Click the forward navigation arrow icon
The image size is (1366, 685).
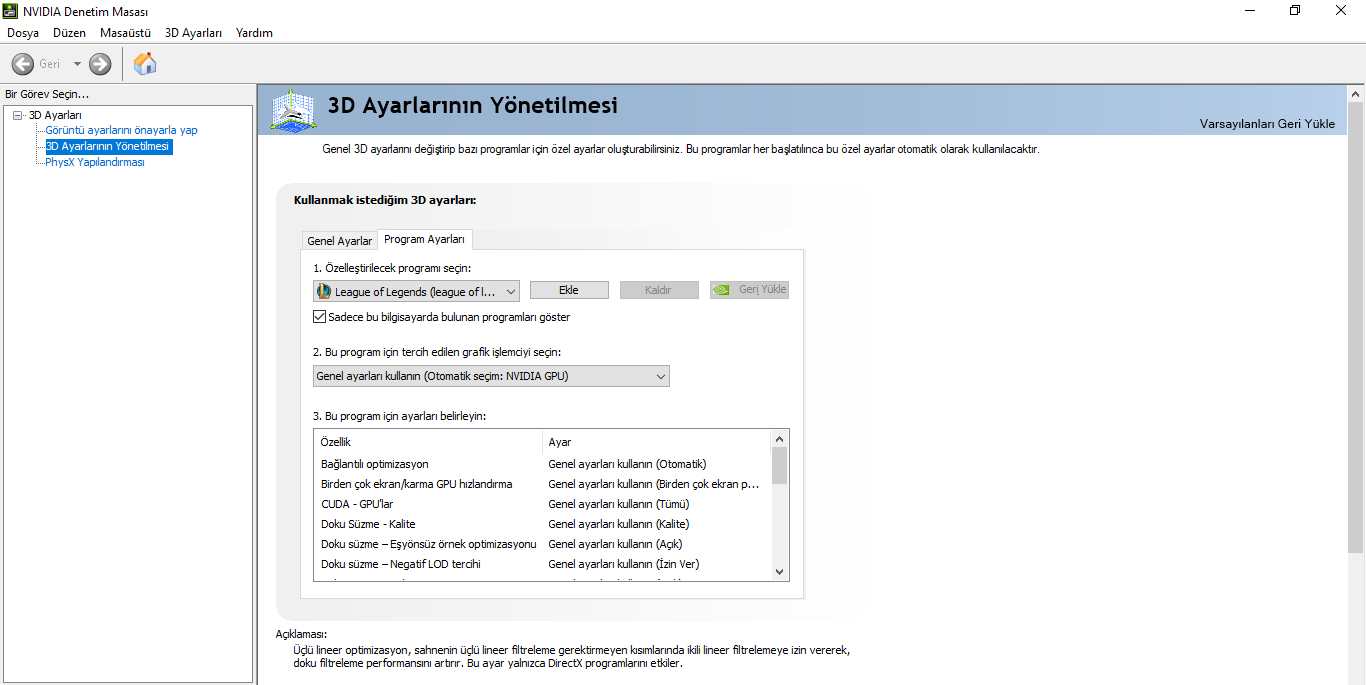(x=100, y=64)
